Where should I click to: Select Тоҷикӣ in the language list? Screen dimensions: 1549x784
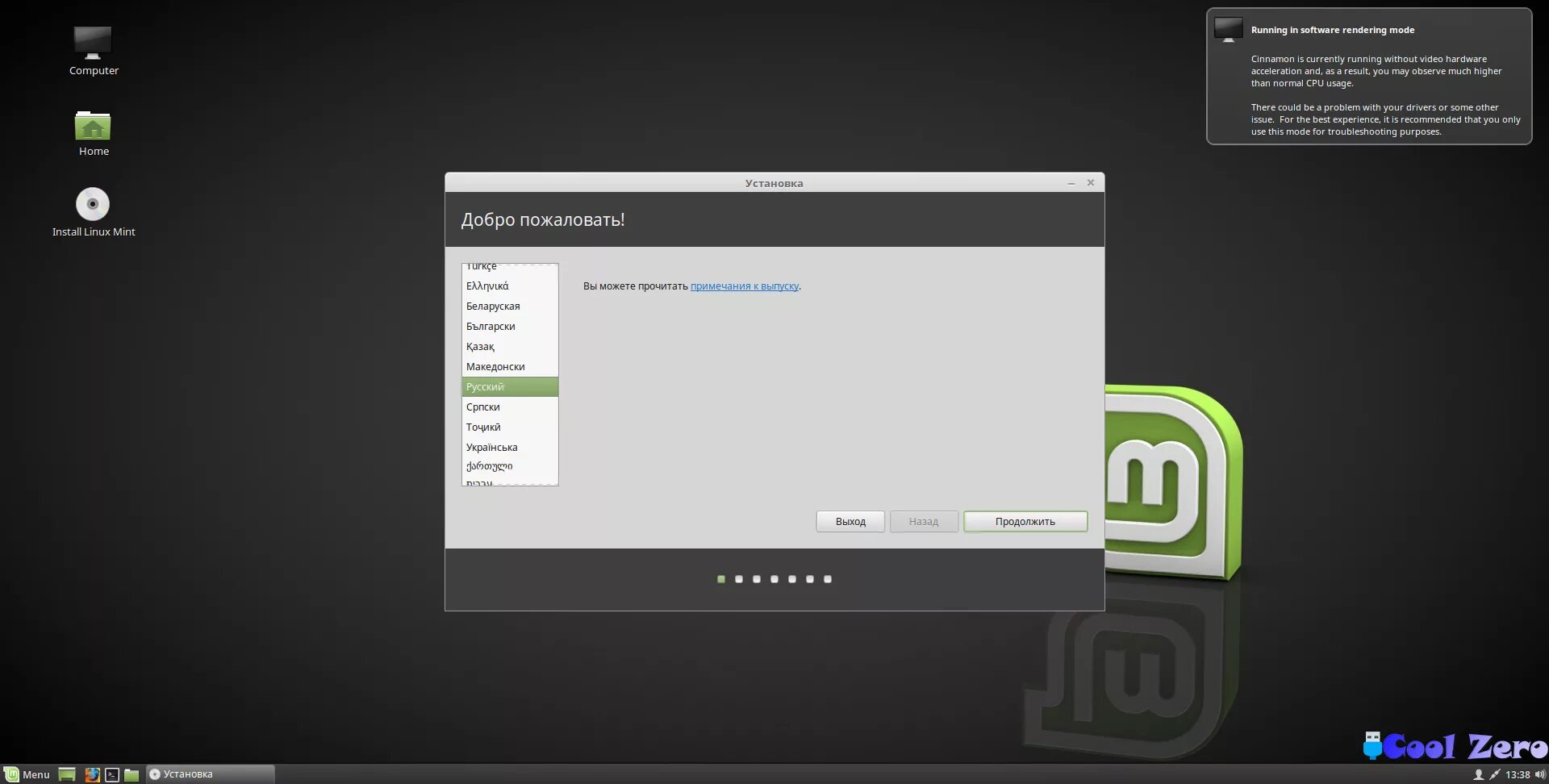[x=510, y=427]
